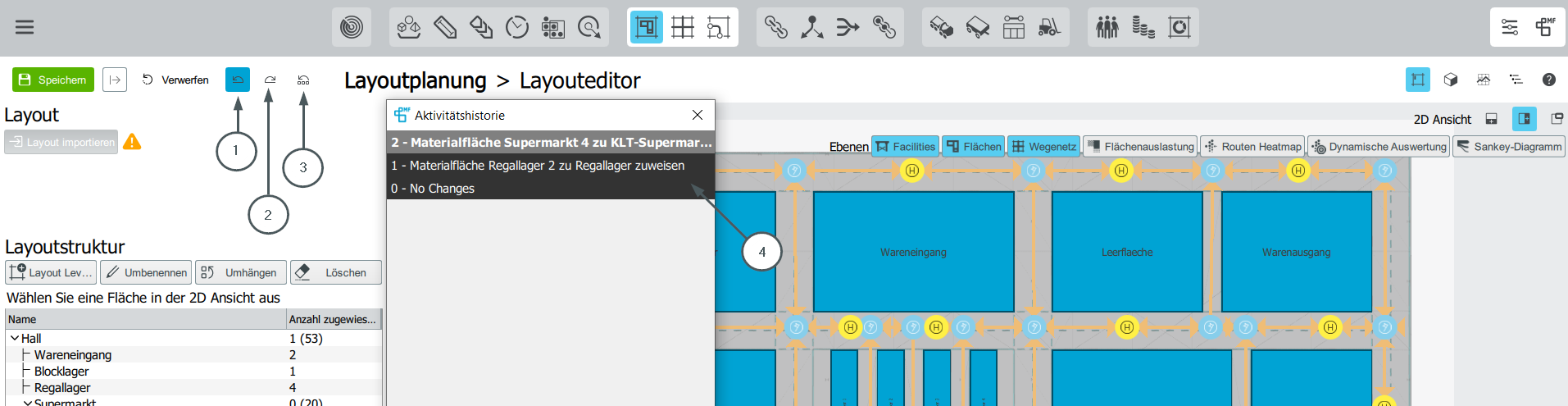
Task: Open the hamburger main menu
Action: [x=25, y=27]
